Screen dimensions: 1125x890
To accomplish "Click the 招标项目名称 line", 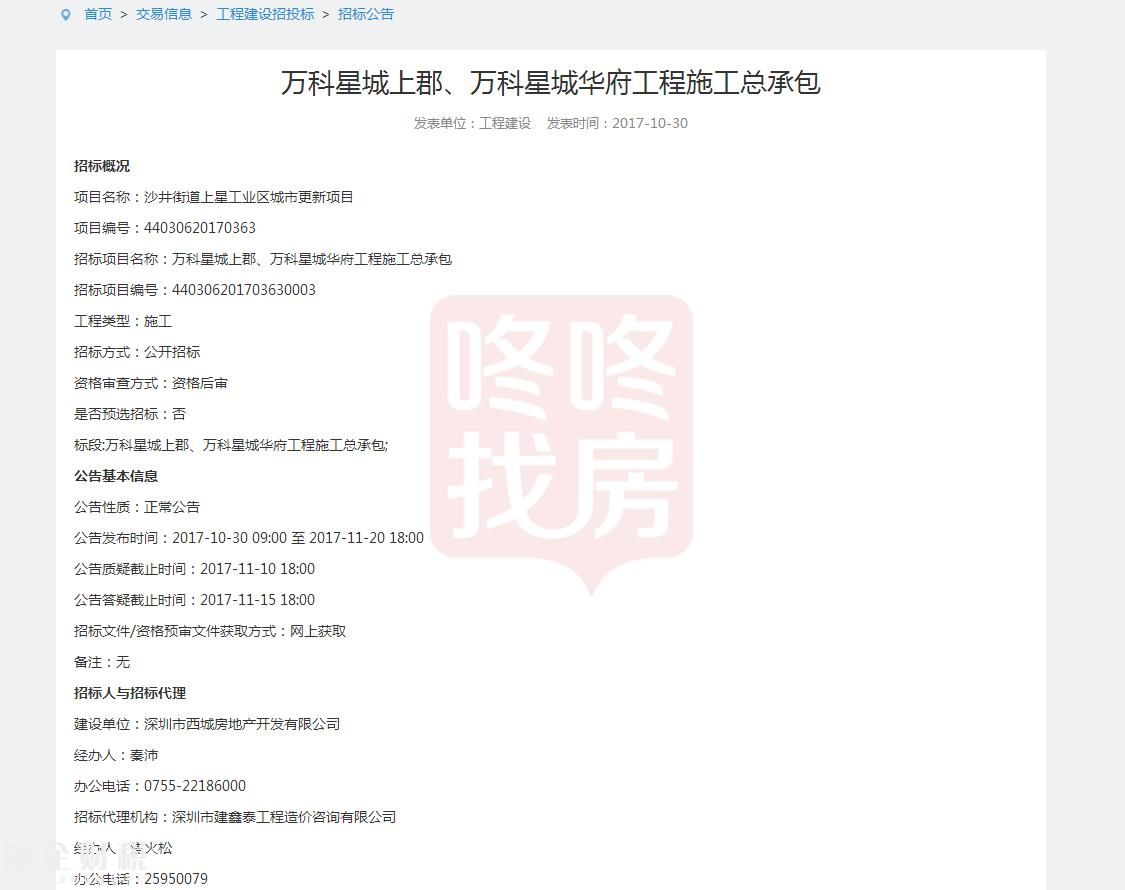I will [x=263, y=259].
